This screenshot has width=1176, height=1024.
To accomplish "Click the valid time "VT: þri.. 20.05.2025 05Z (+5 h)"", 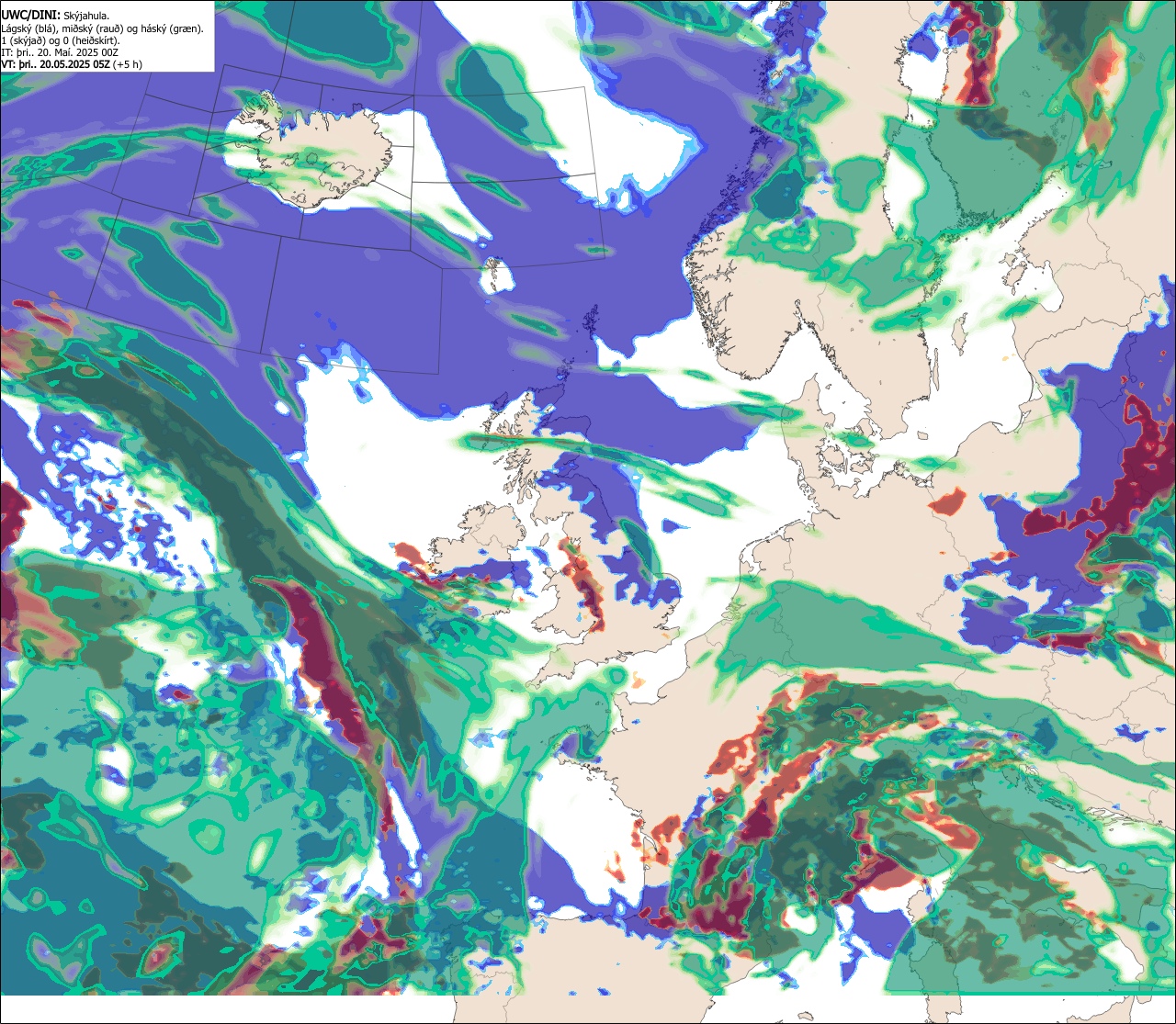I will click(72, 64).
